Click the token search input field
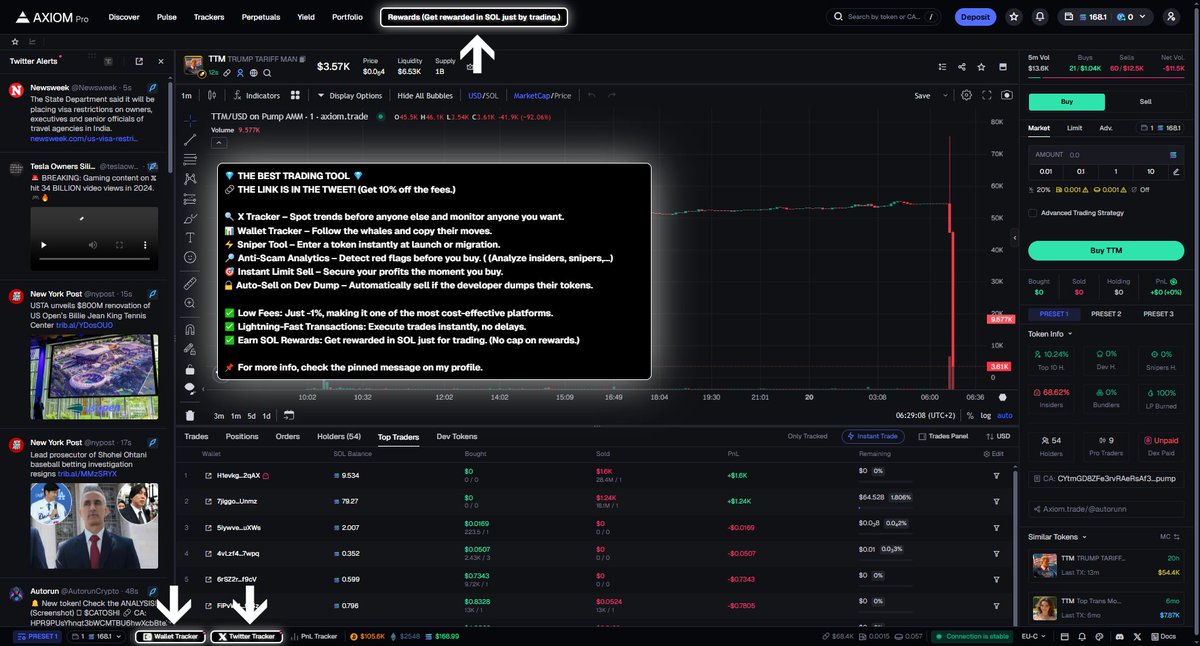The height and width of the screenshot is (646, 1200). point(883,17)
